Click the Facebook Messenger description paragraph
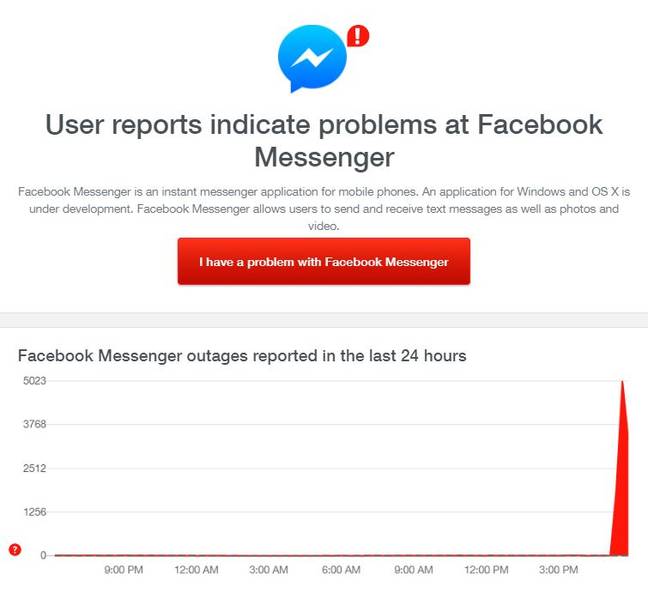Screen dimensions: 648x599 click(324, 209)
